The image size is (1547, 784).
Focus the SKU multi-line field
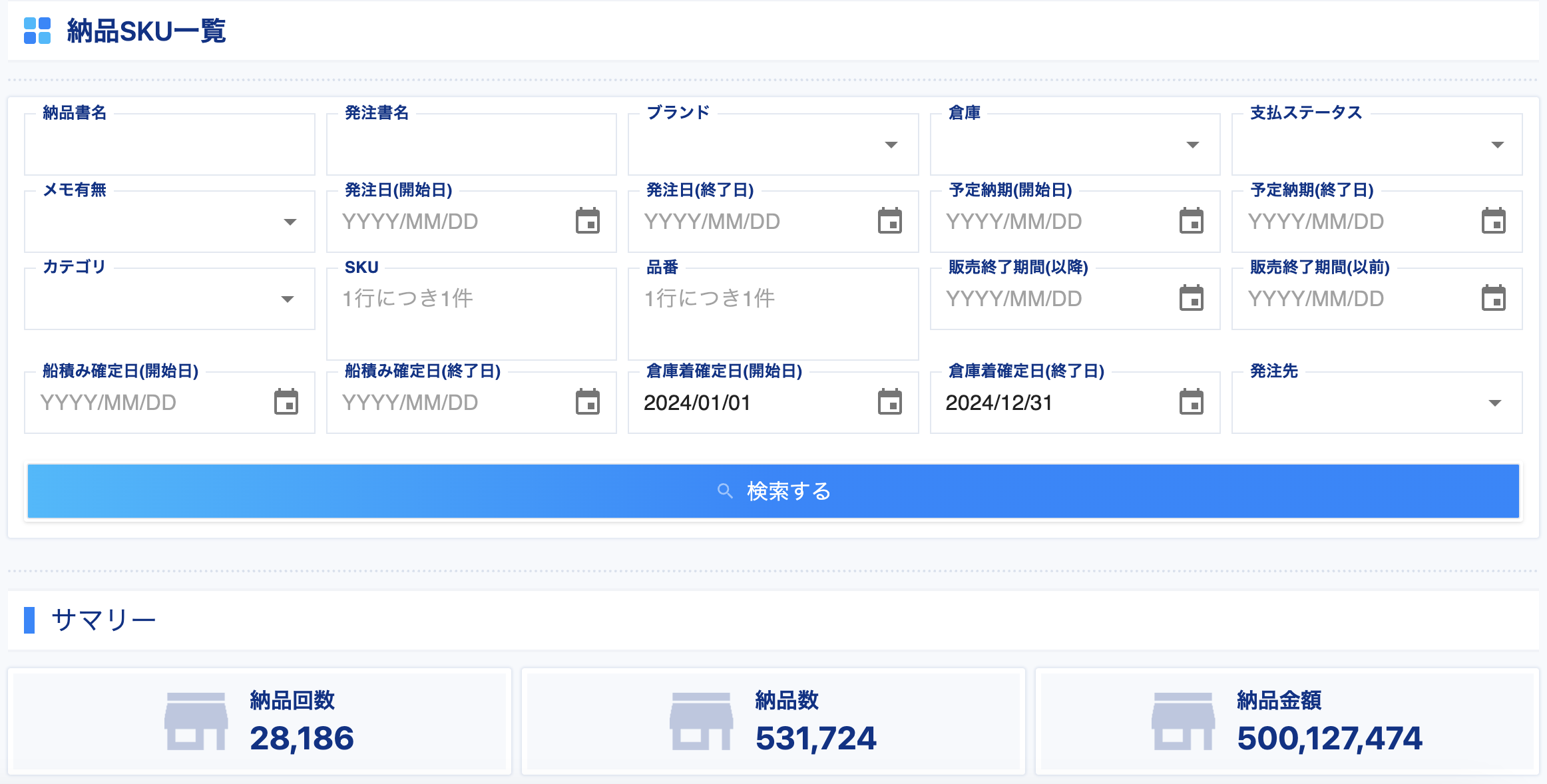471,314
